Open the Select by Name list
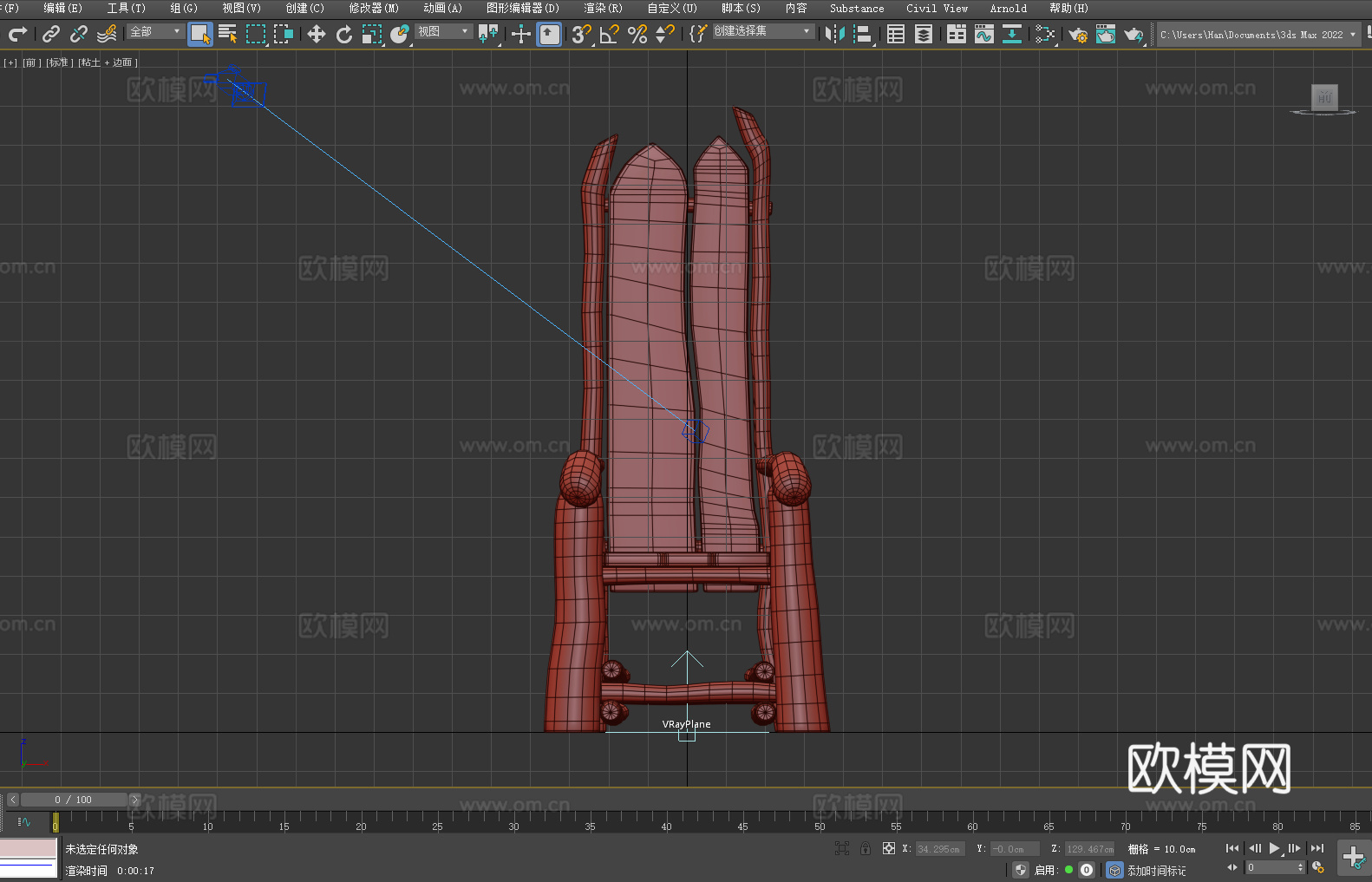The height and width of the screenshot is (882, 1372). click(228, 34)
